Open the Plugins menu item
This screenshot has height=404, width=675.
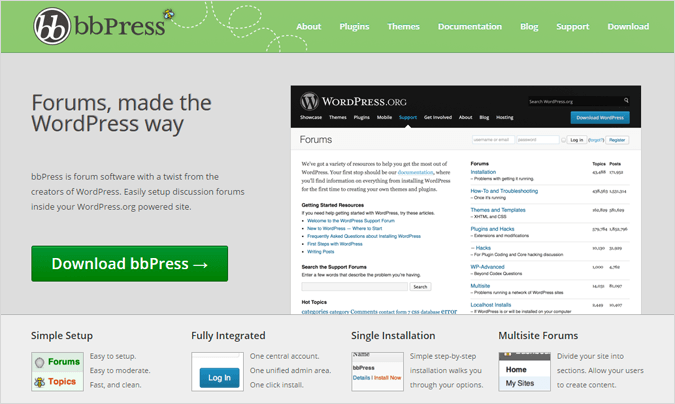tap(354, 27)
